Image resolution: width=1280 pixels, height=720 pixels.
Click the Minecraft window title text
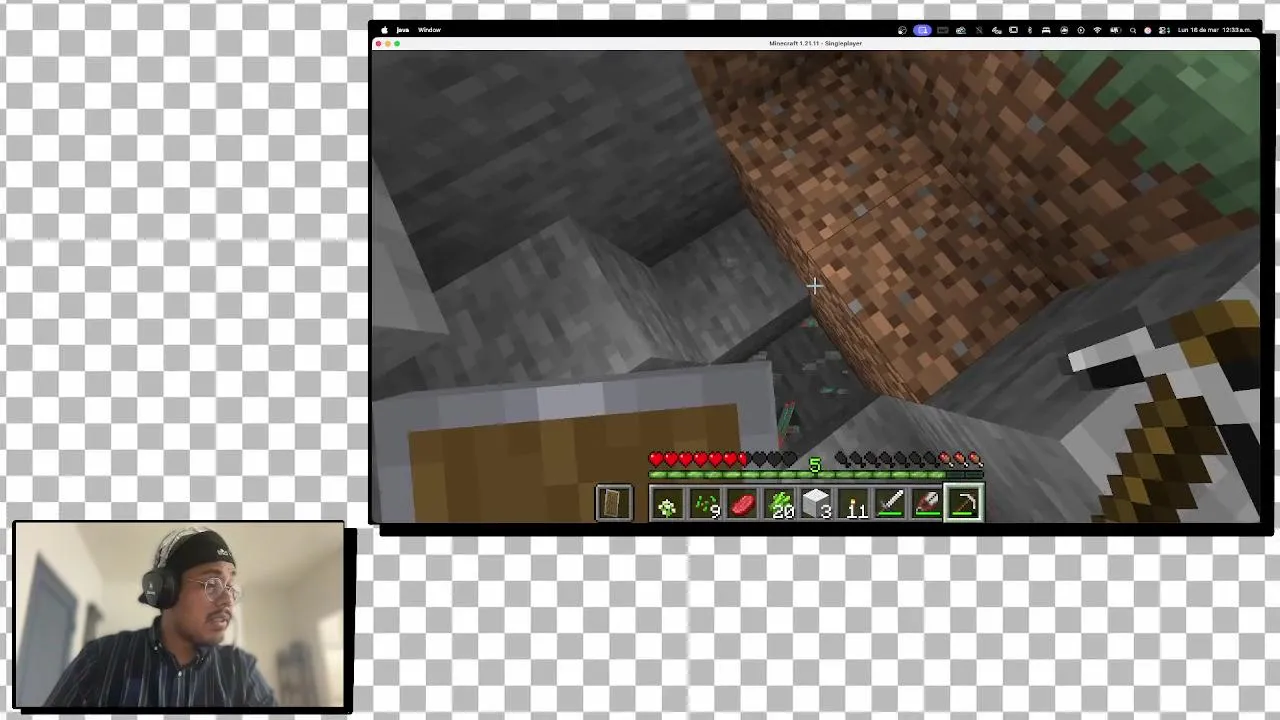point(815,44)
